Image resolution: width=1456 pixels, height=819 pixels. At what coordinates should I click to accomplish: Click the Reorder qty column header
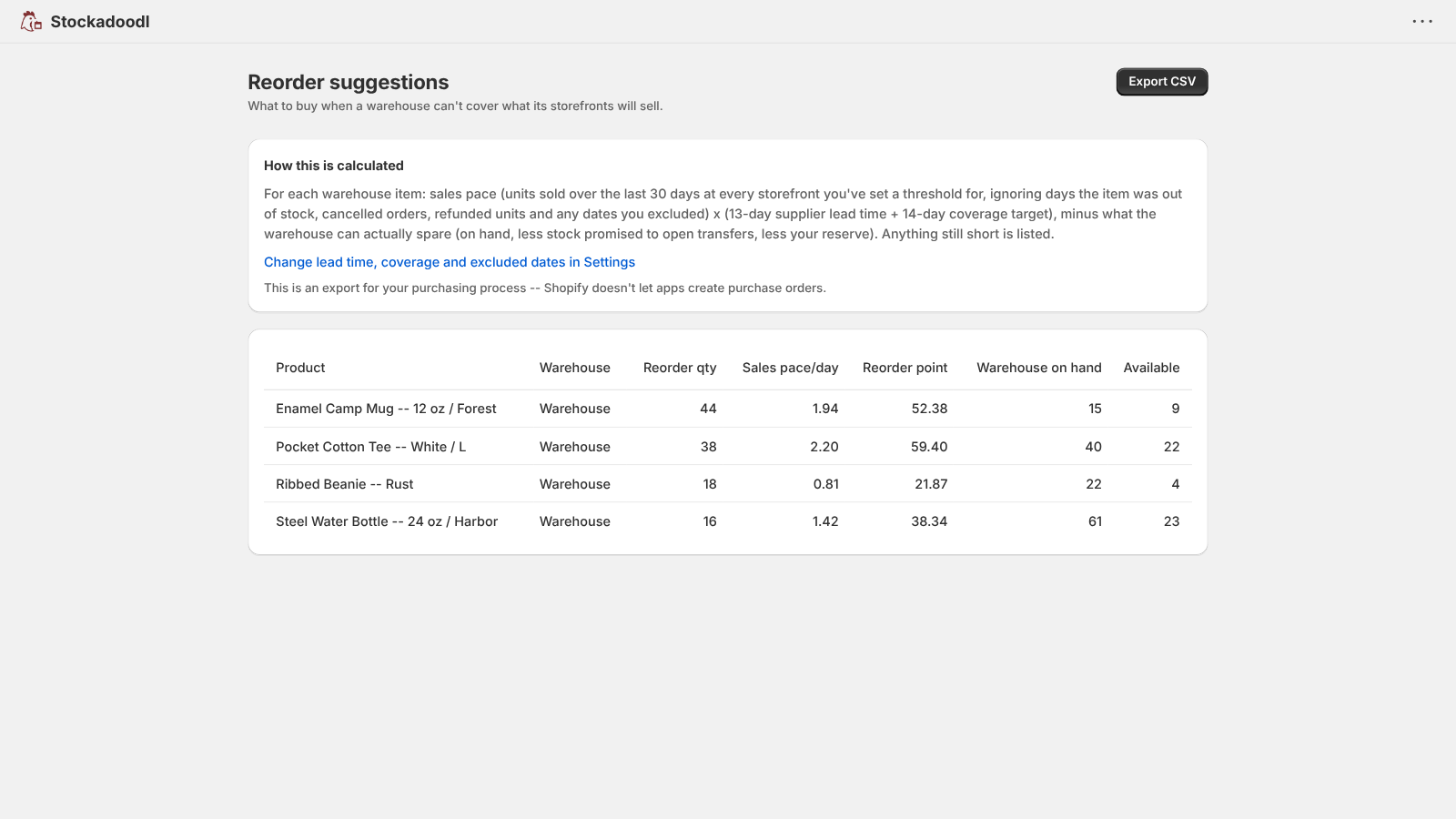tap(680, 368)
